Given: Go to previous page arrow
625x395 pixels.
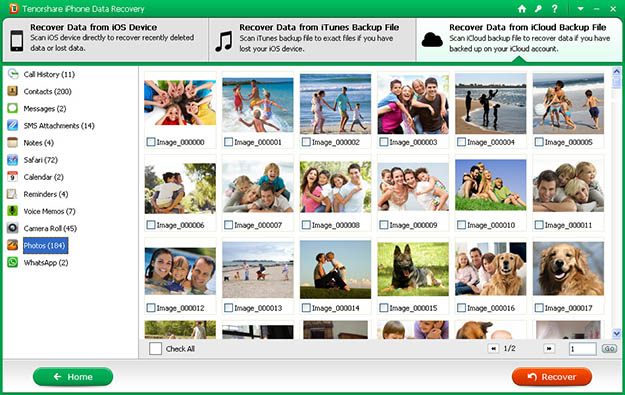Looking at the screenshot, I should (493, 348).
